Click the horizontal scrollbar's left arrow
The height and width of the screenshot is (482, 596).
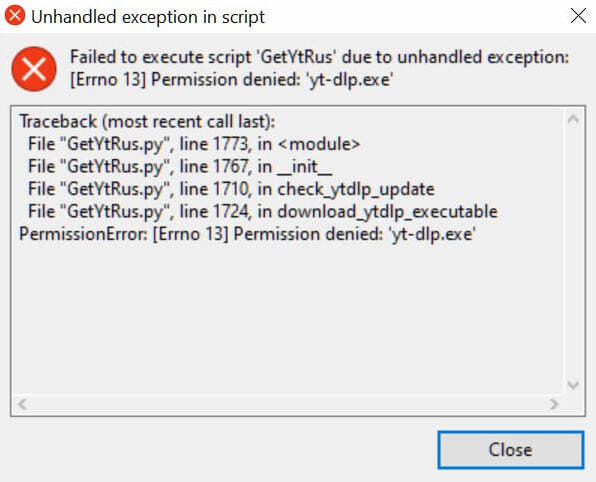(22, 404)
